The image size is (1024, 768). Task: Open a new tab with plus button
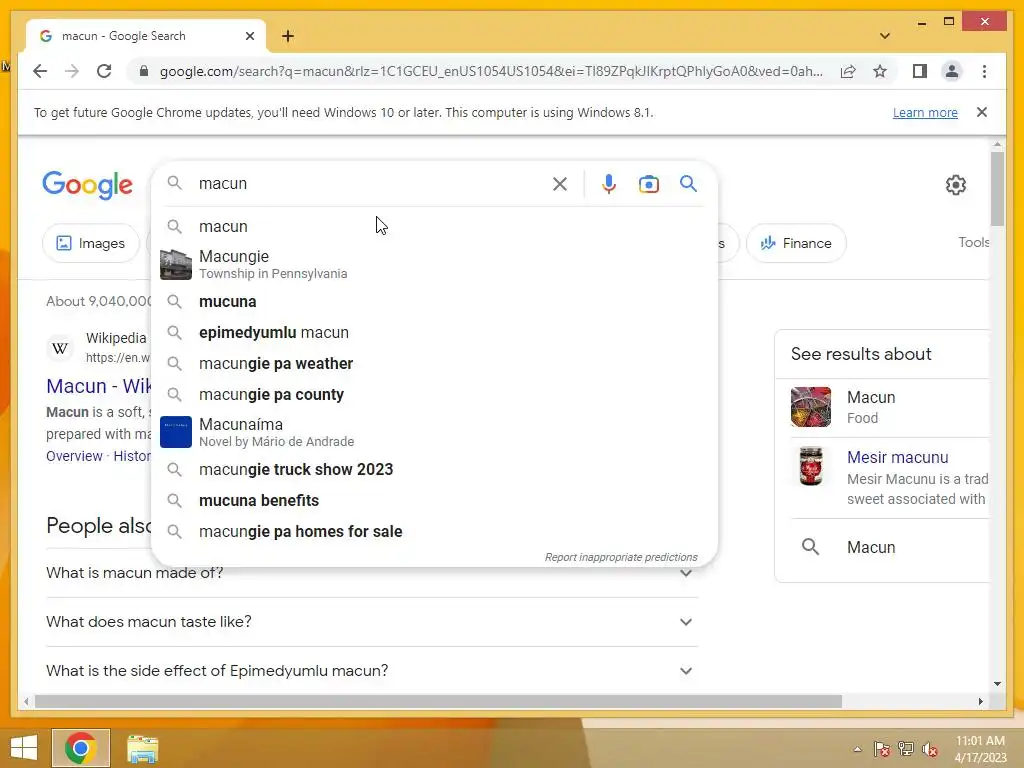(x=288, y=36)
